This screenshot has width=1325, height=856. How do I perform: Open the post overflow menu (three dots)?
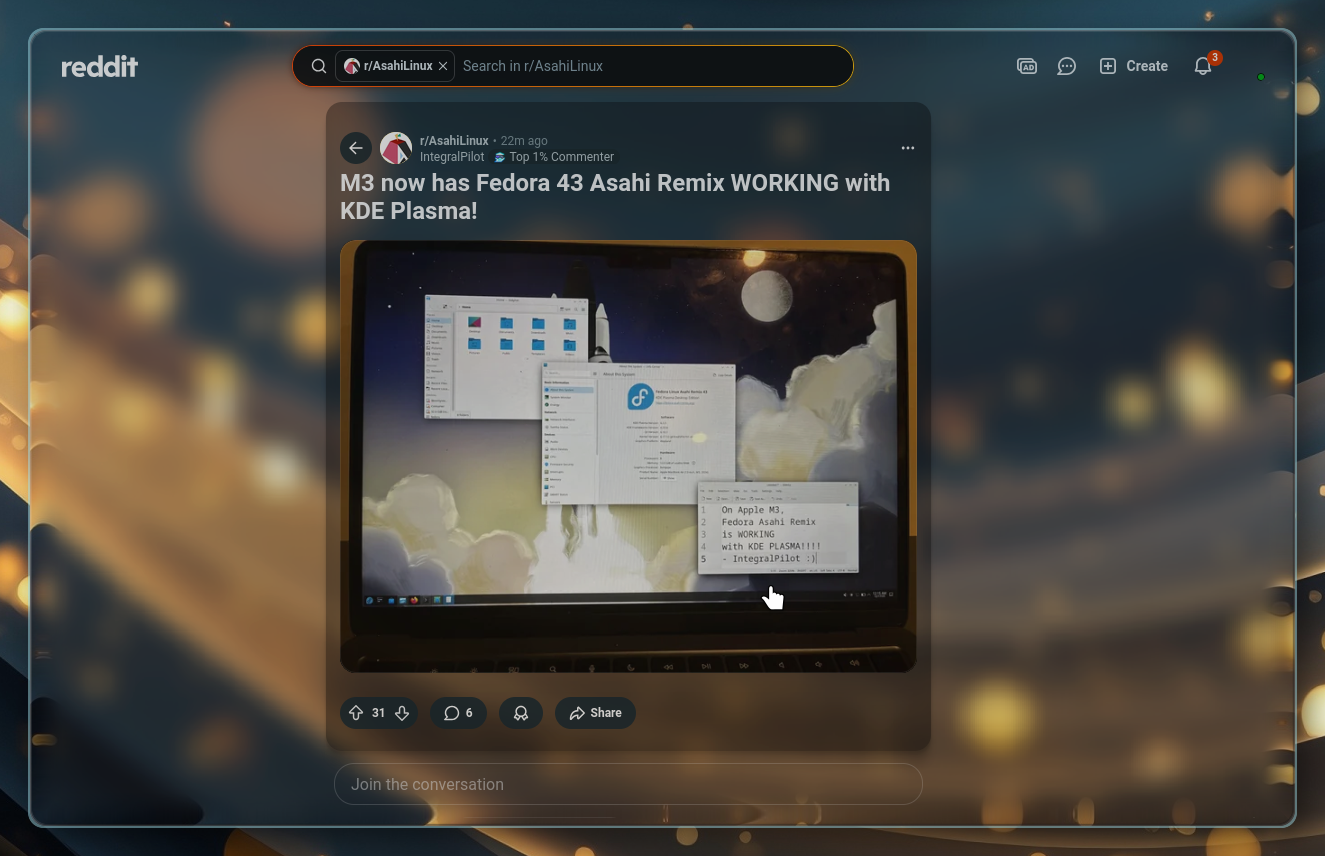coord(908,148)
